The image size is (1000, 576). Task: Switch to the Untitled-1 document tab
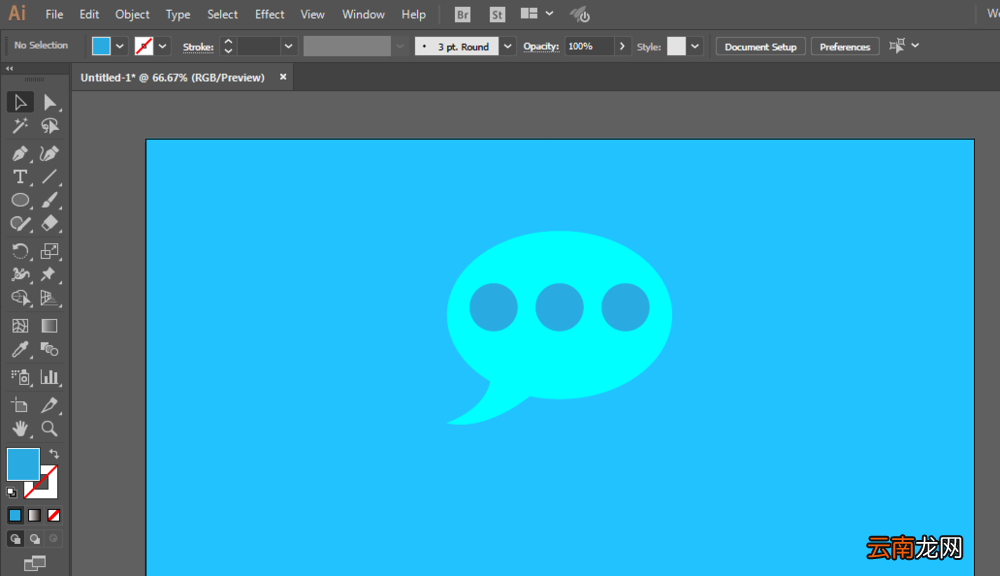coord(173,77)
